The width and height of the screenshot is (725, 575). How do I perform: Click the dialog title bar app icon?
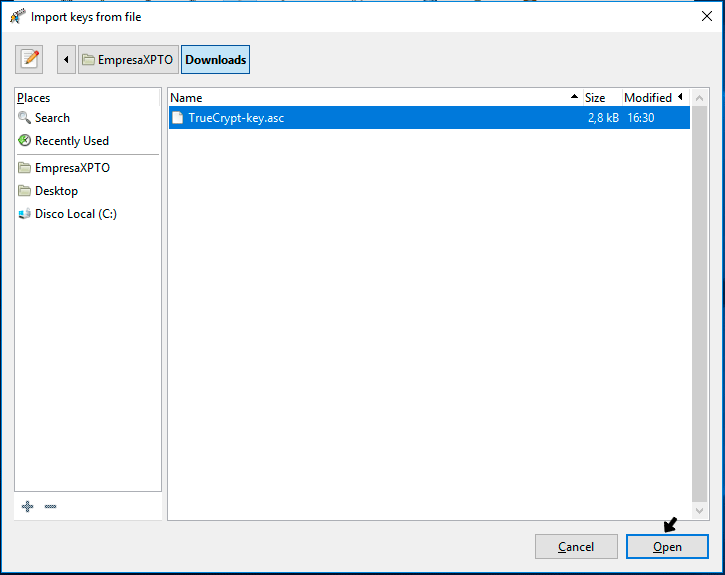coord(18,17)
